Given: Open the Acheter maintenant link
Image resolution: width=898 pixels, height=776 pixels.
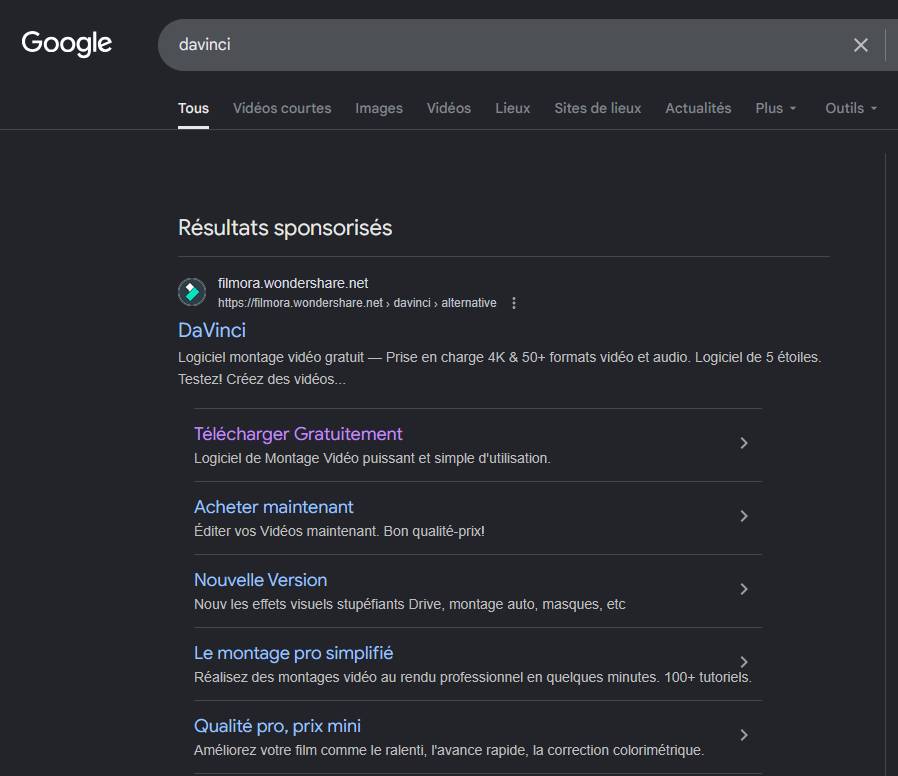Looking at the screenshot, I should 273,507.
